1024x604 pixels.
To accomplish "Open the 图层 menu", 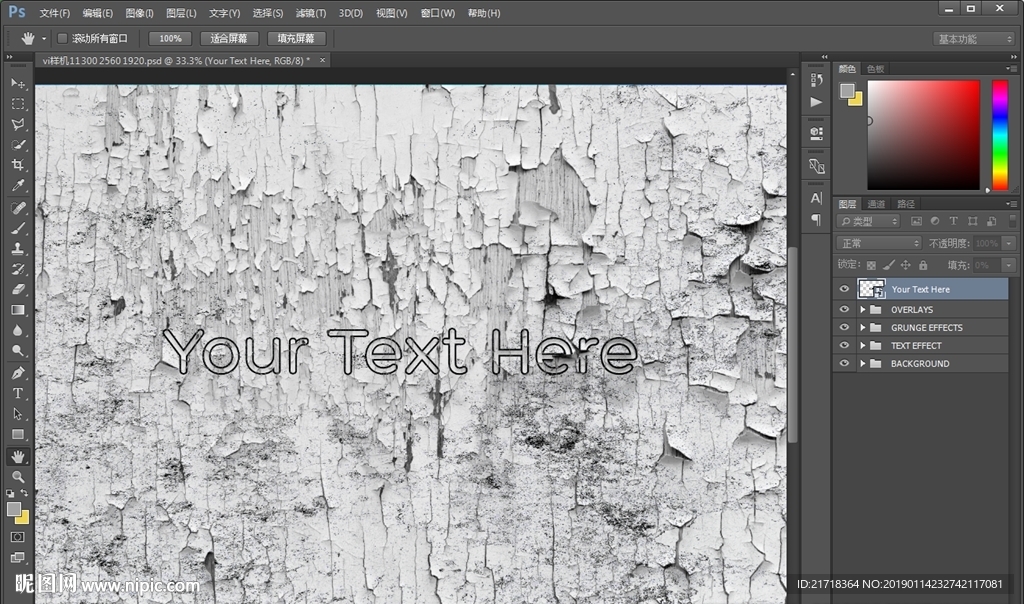I will click(181, 13).
